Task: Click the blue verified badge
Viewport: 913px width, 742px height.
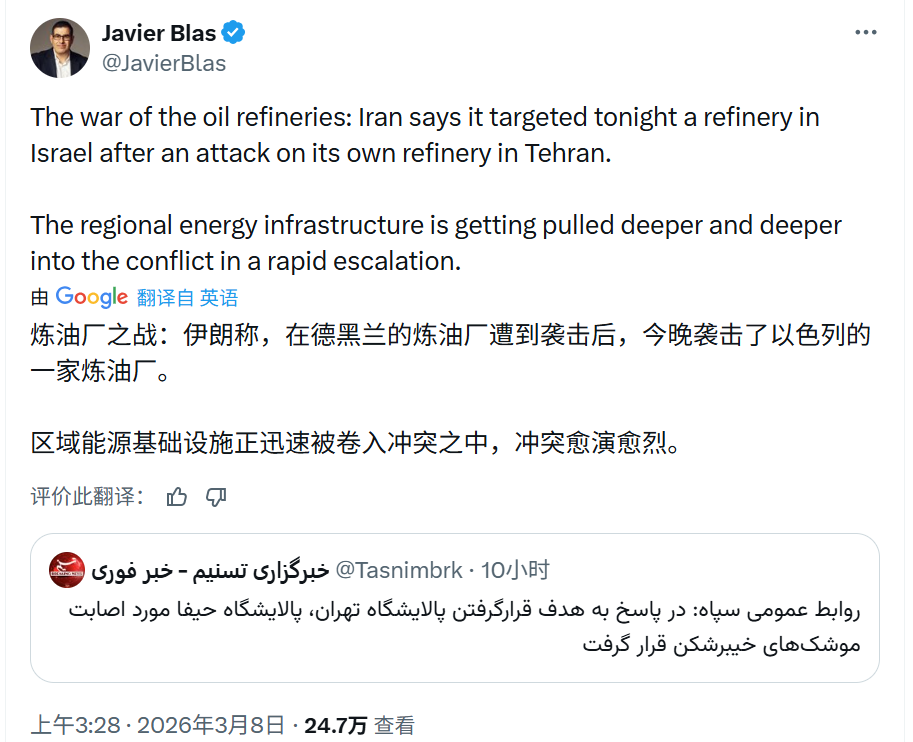Action: point(234,33)
